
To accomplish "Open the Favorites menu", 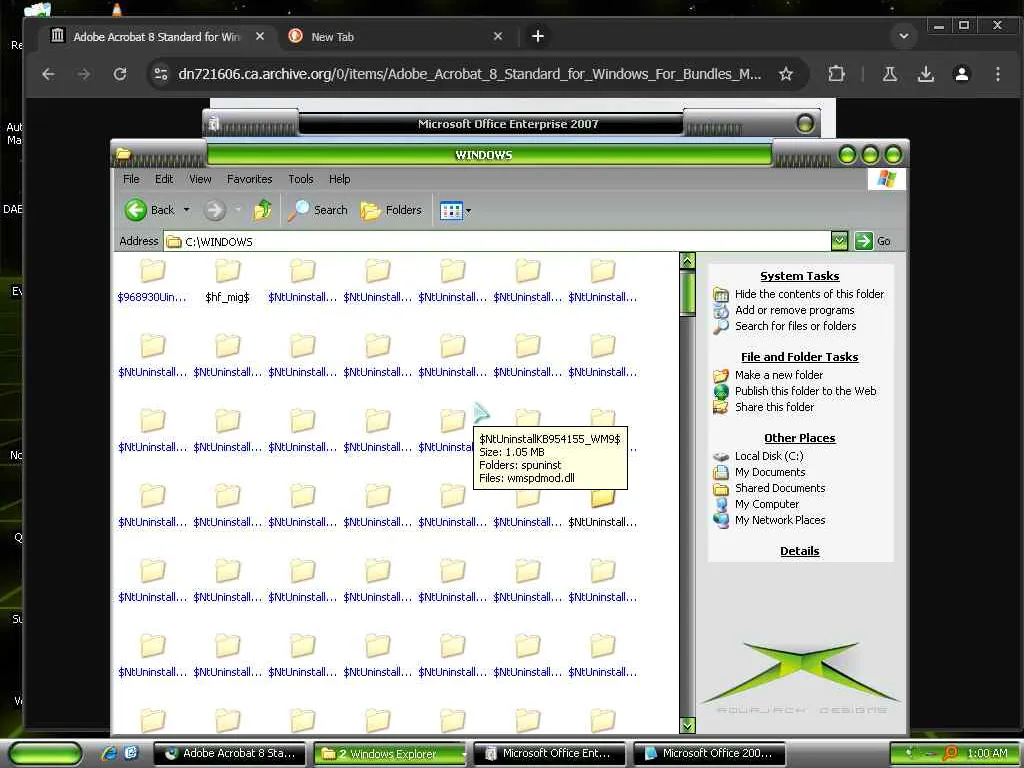I will (x=249, y=179).
